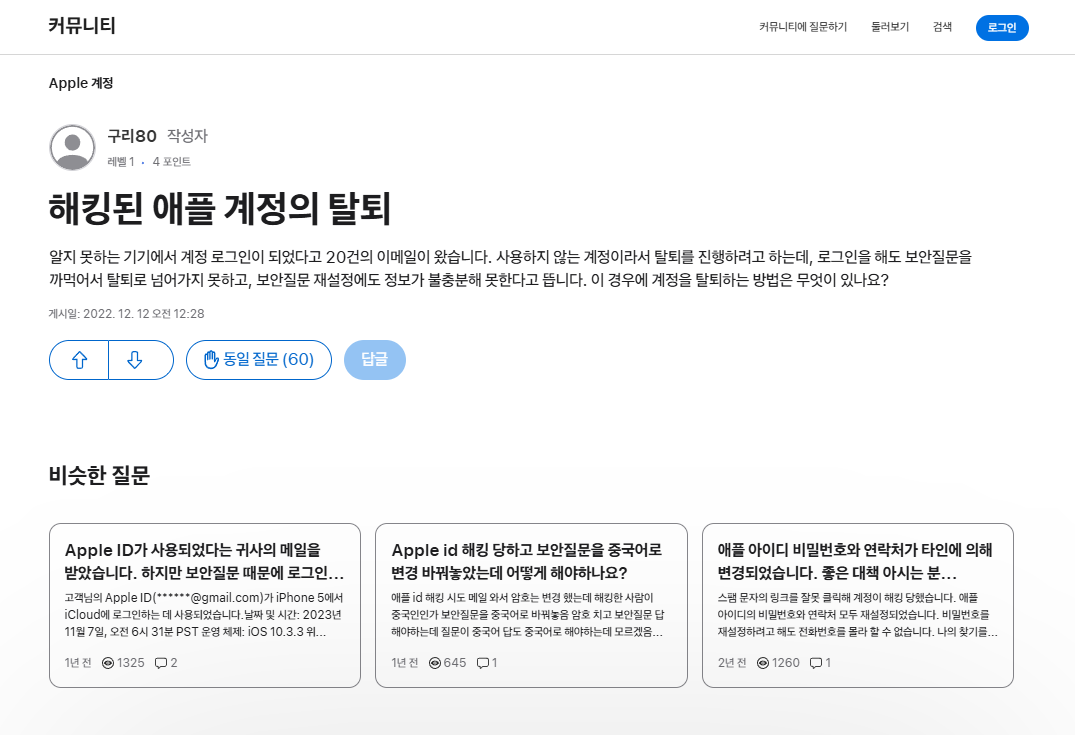Viewport: 1075px width, 735px height.
Task: Click the raised hand icon in 동일 질문 button
Action: (212, 360)
